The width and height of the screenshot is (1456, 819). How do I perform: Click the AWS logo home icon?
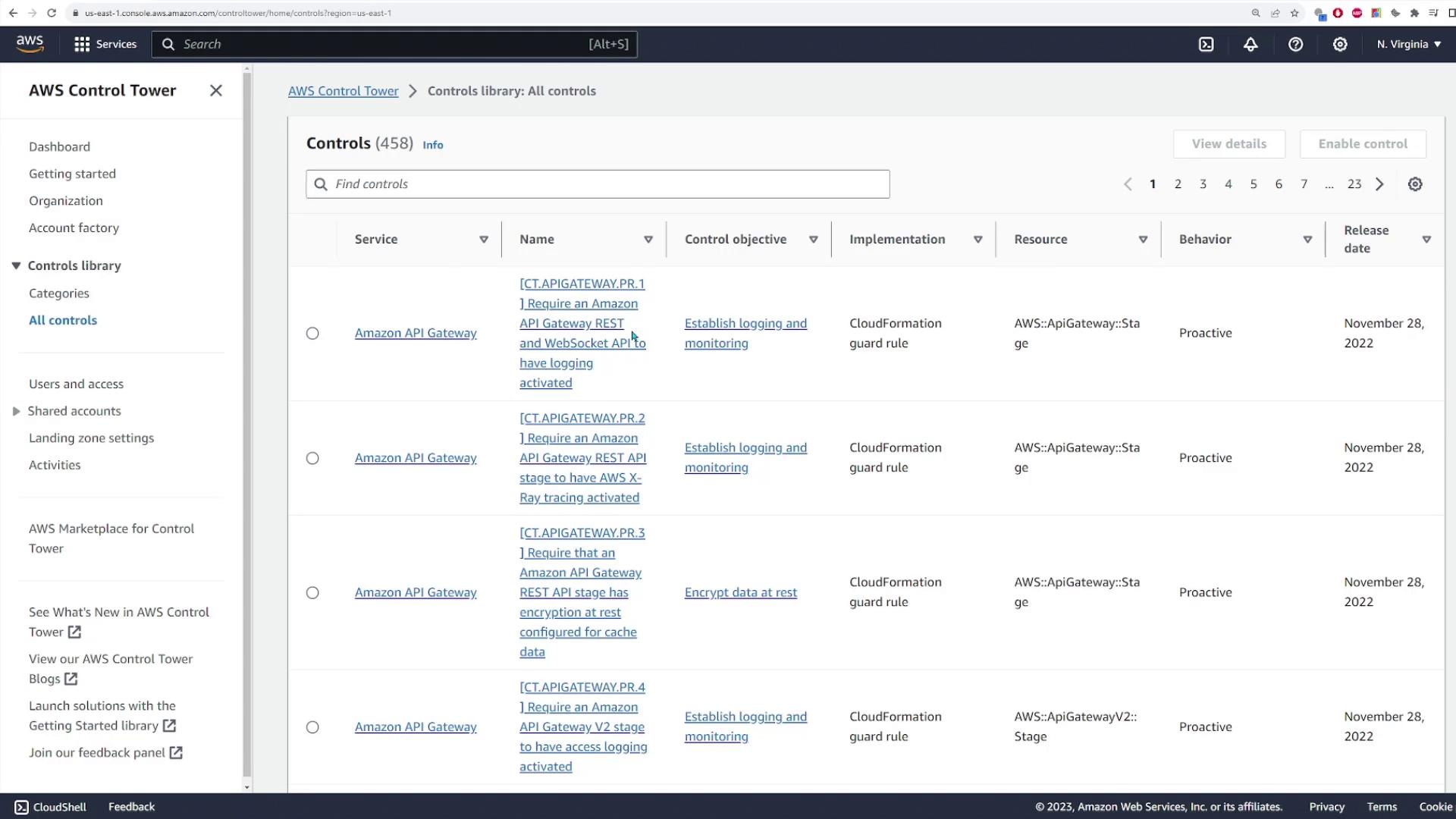pos(30,44)
